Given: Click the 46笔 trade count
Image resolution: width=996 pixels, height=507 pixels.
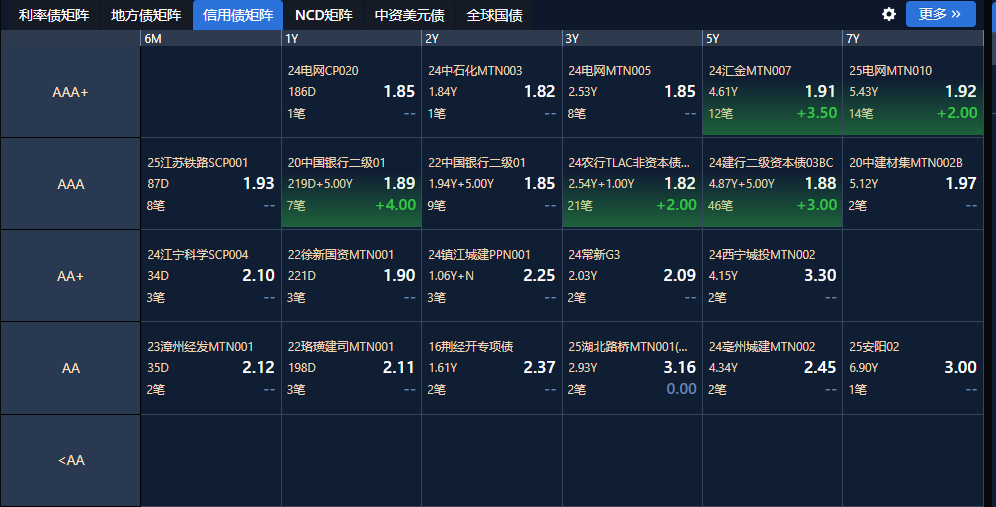Looking at the screenshot, I should (x=720, y=206).
